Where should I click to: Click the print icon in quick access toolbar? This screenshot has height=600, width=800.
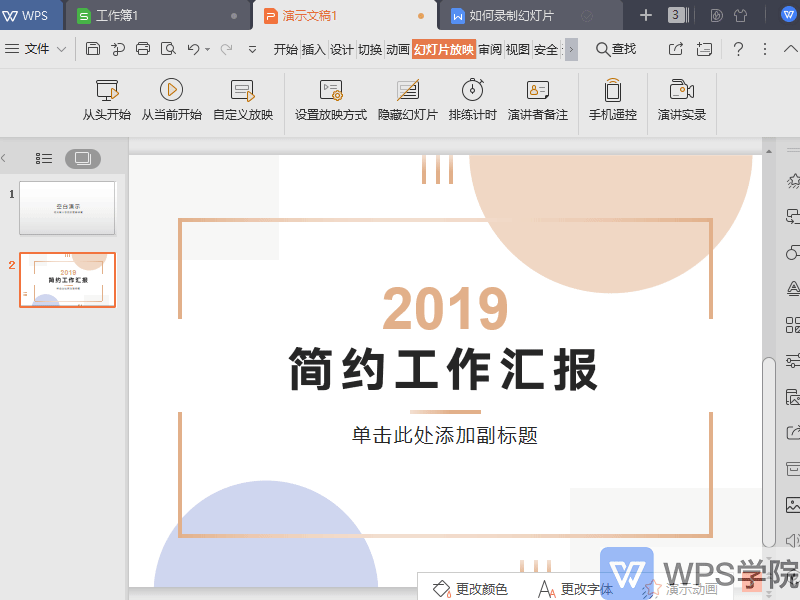point(143,48)
